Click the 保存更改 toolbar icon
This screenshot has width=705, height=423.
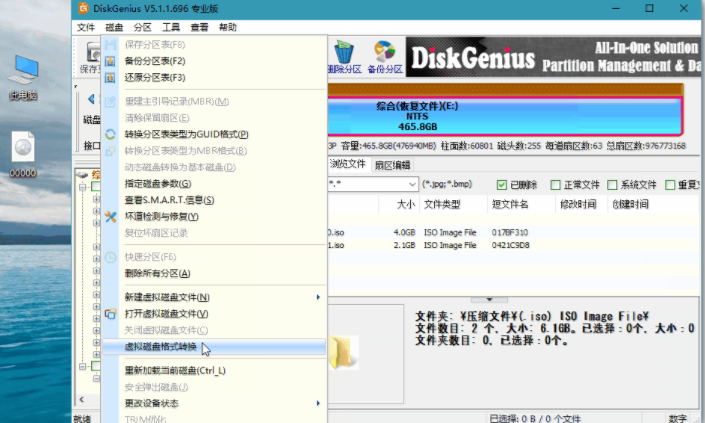click(x=92, y=53)
